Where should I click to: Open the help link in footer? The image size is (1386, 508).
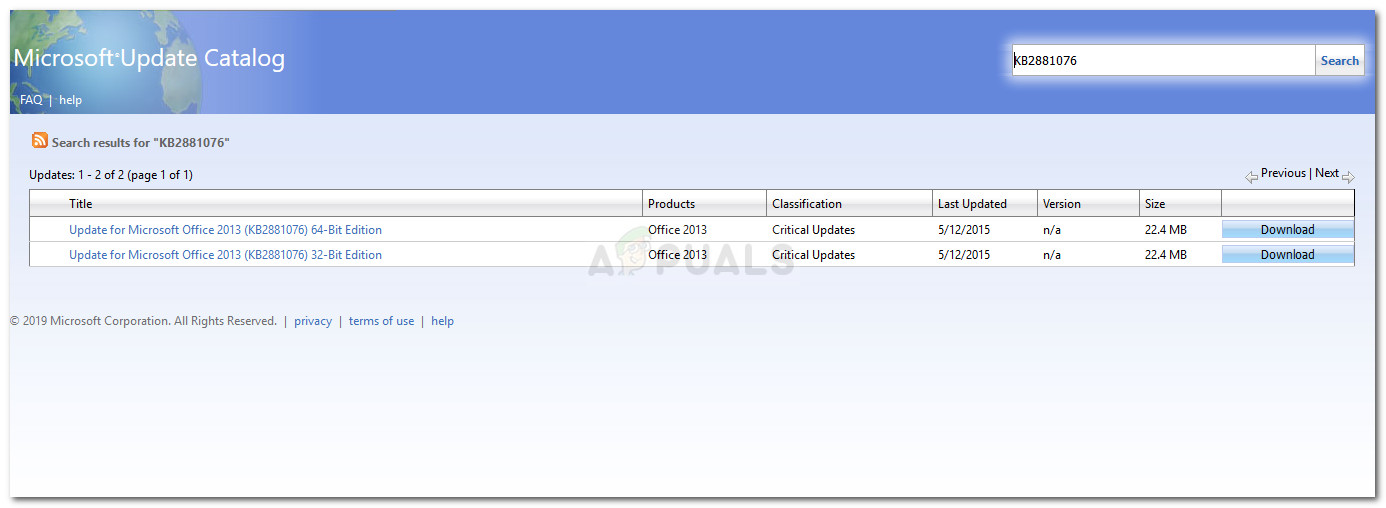(x=442, y=321)
